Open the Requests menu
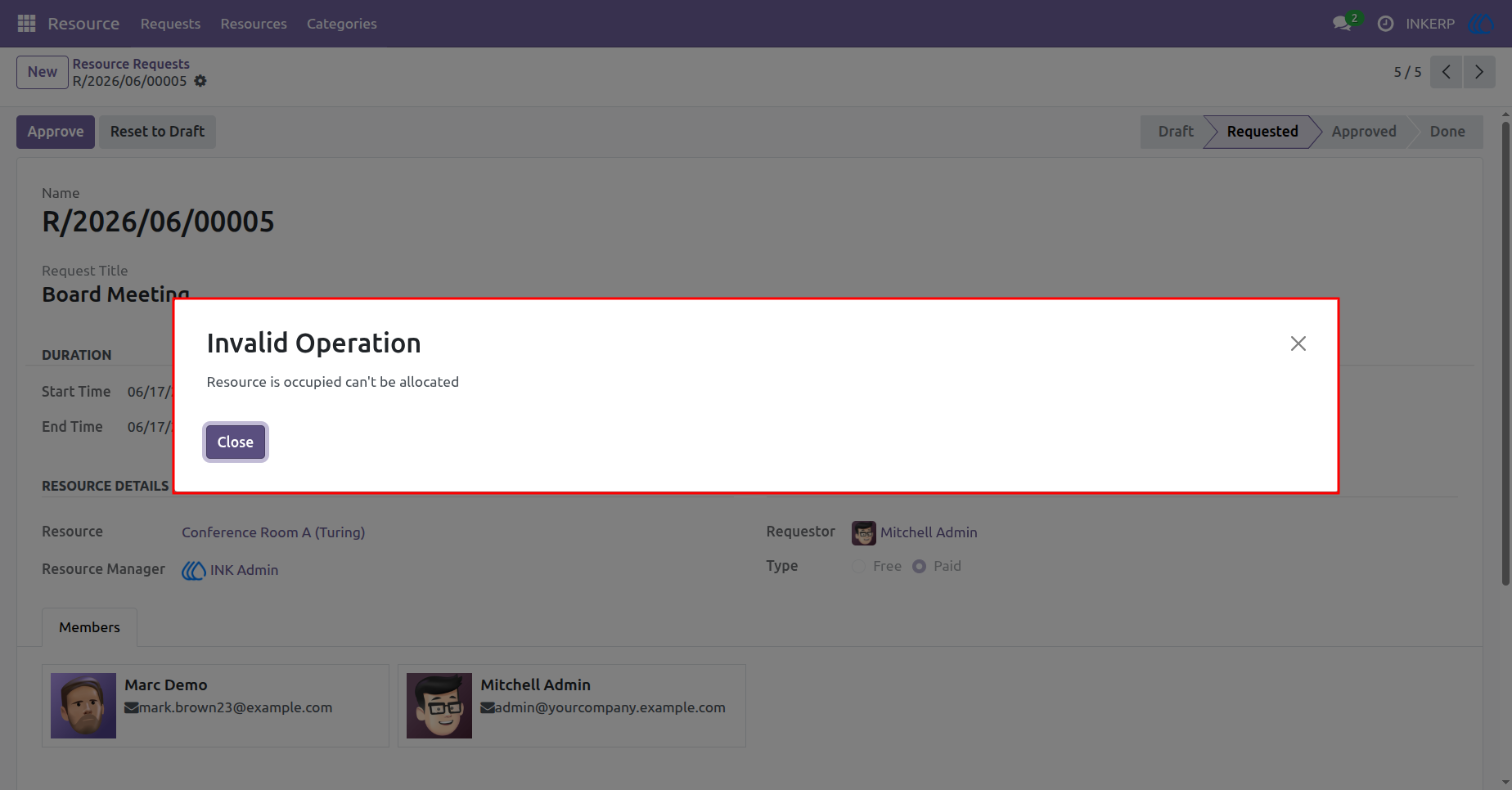 click(170, 24)
